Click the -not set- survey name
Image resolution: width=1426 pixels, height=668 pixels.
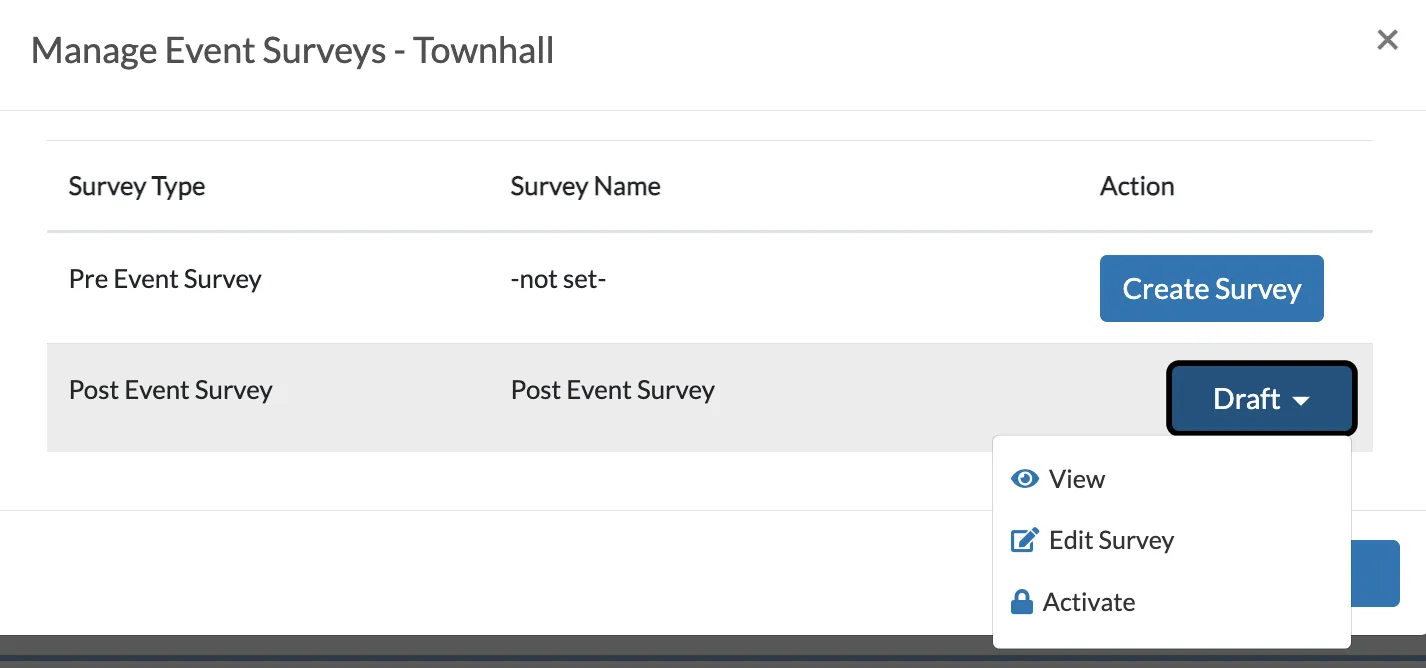(558, 279)
